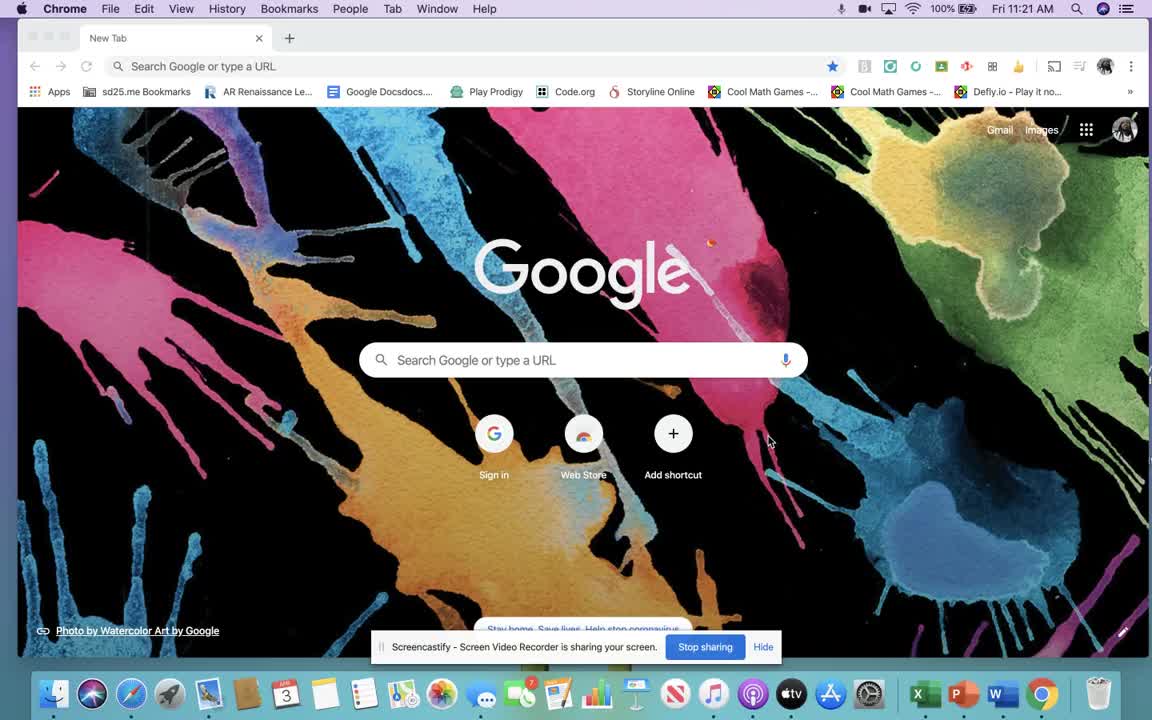
Task: Open the Web Store shortcut tile
Action: click(x=583, y=447)
